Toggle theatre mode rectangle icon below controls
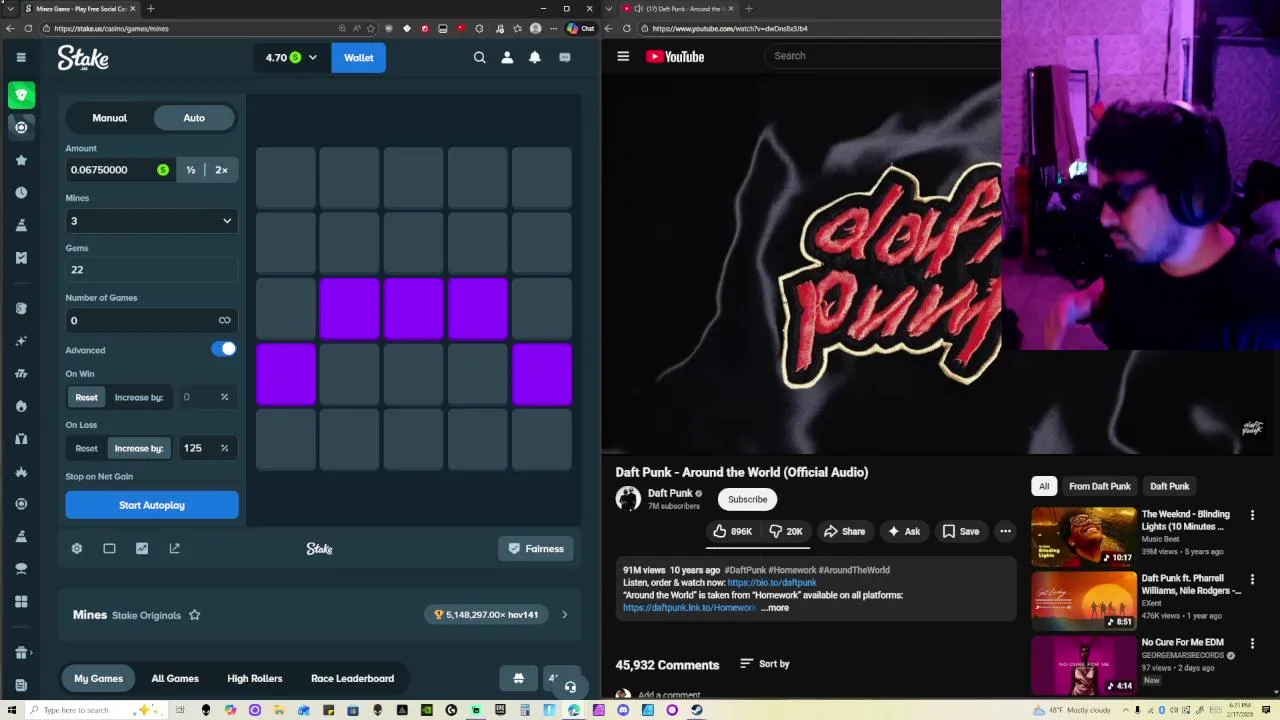Viewport: 1280px width, 720px height. pos(109,548)
